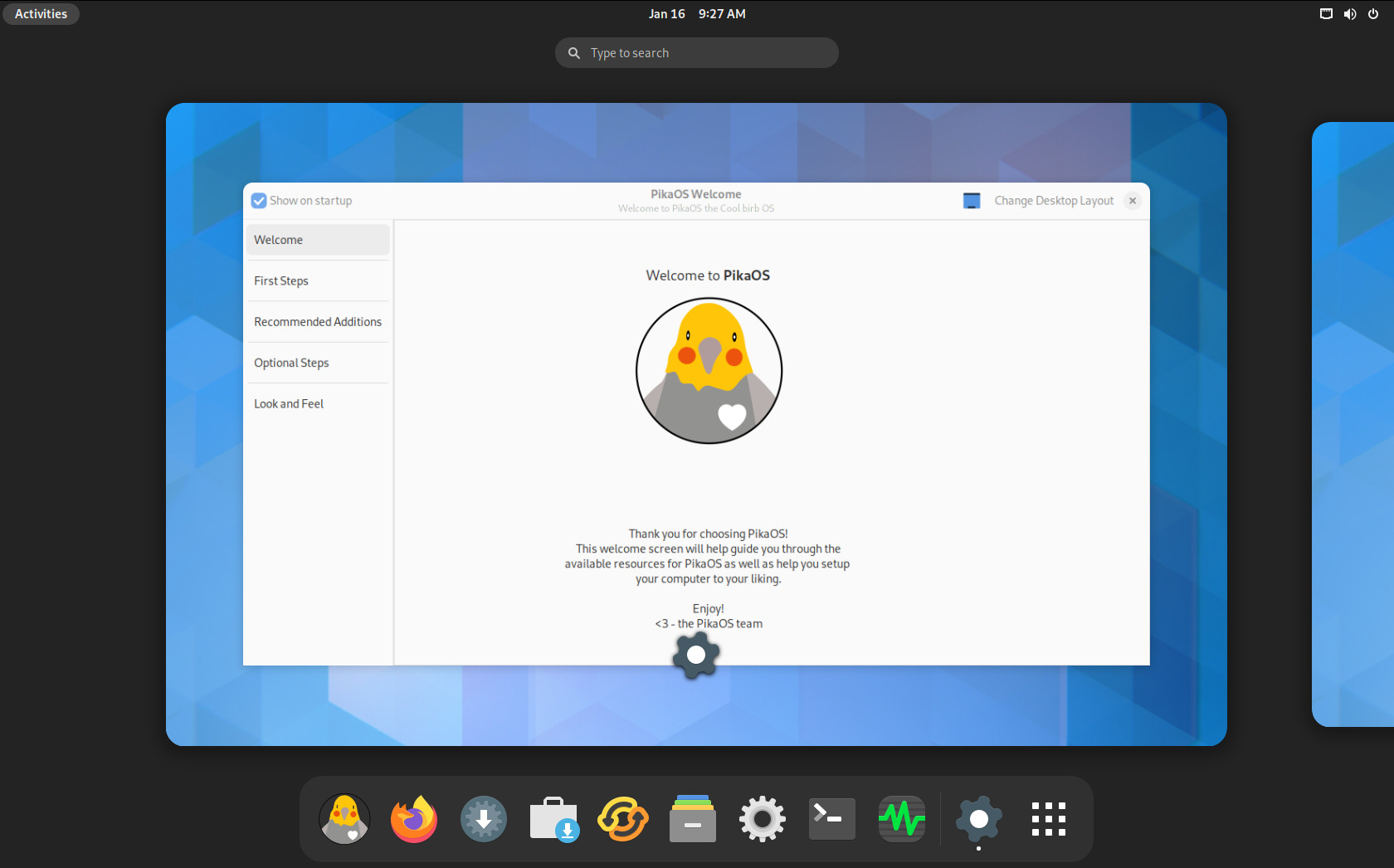Go to Look and Feel section
The height and width of the screenshot is (868, 1394).
point(318,404)
